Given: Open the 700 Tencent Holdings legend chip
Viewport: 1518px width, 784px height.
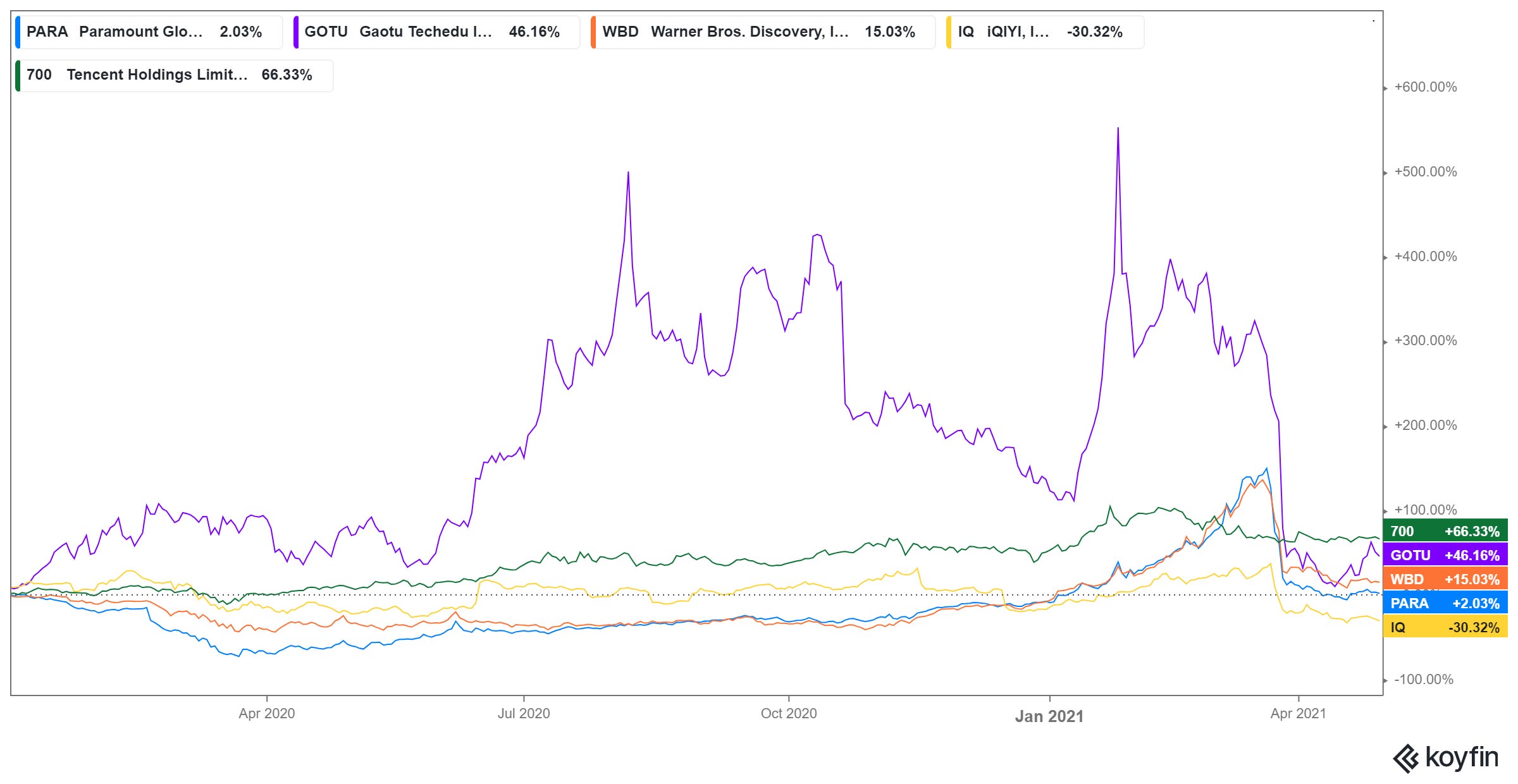Looking at the screenshot, I should 174,75.
